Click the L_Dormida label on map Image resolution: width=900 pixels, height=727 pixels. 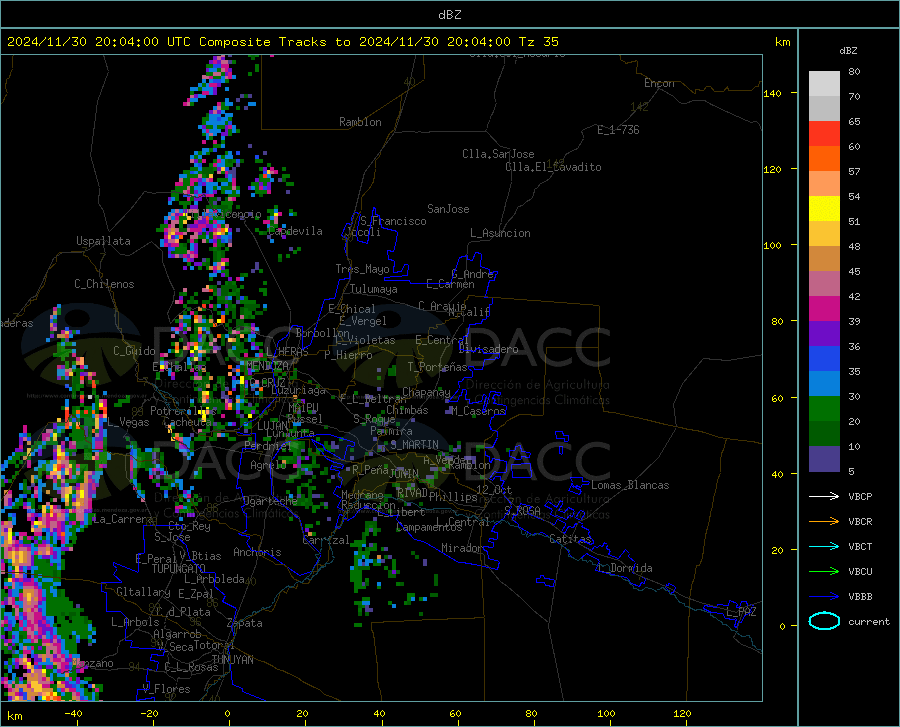click(x=624, y=568)
